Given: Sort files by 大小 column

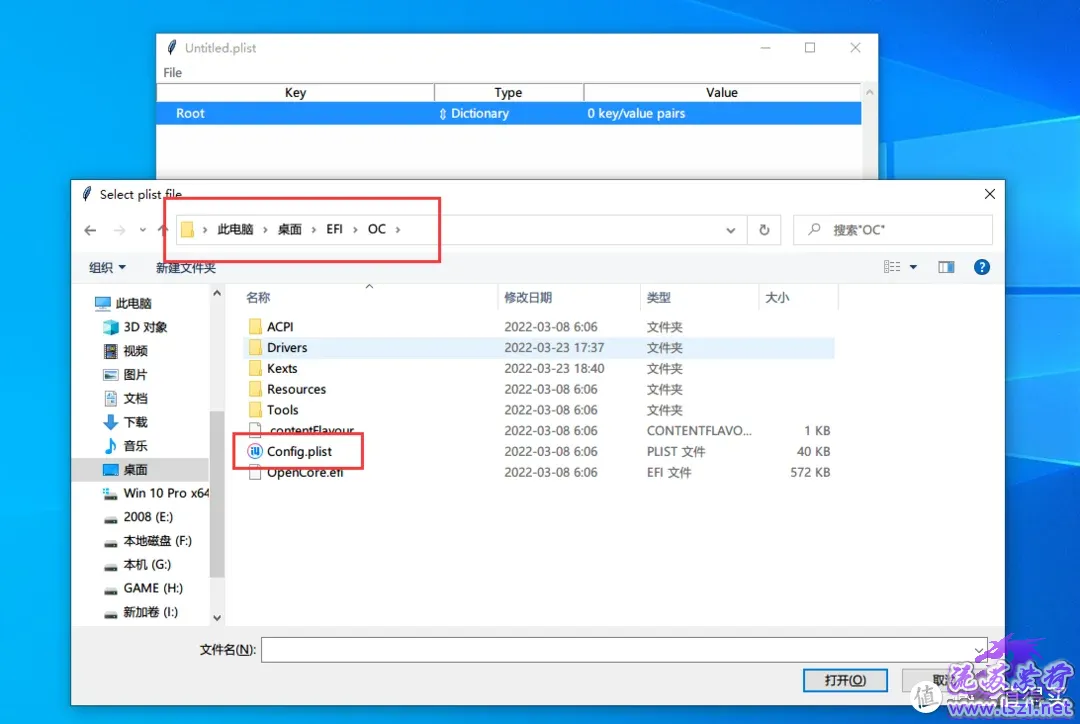Looking at the screenshot, I should tap(777, 298).
